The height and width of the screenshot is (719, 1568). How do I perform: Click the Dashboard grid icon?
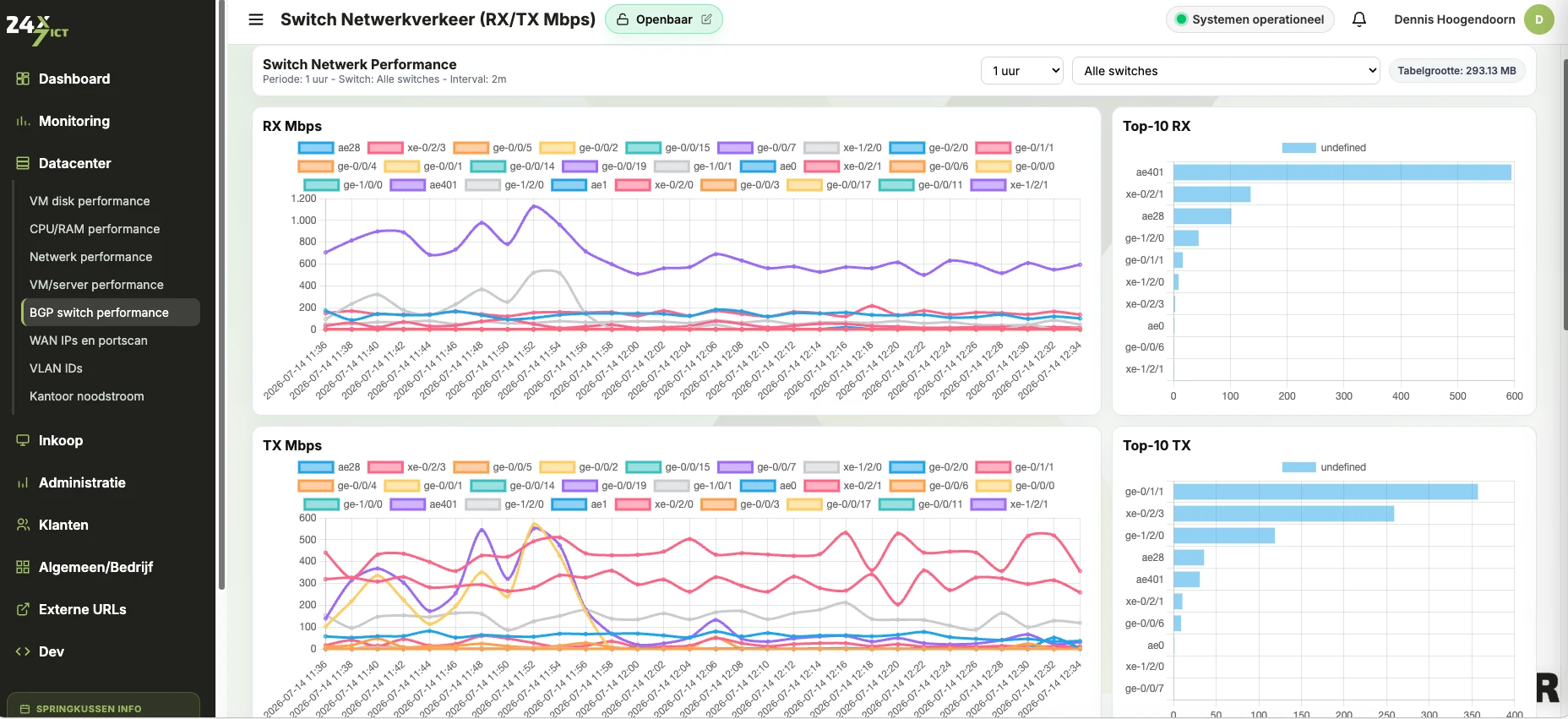click(x=23, y=79)
